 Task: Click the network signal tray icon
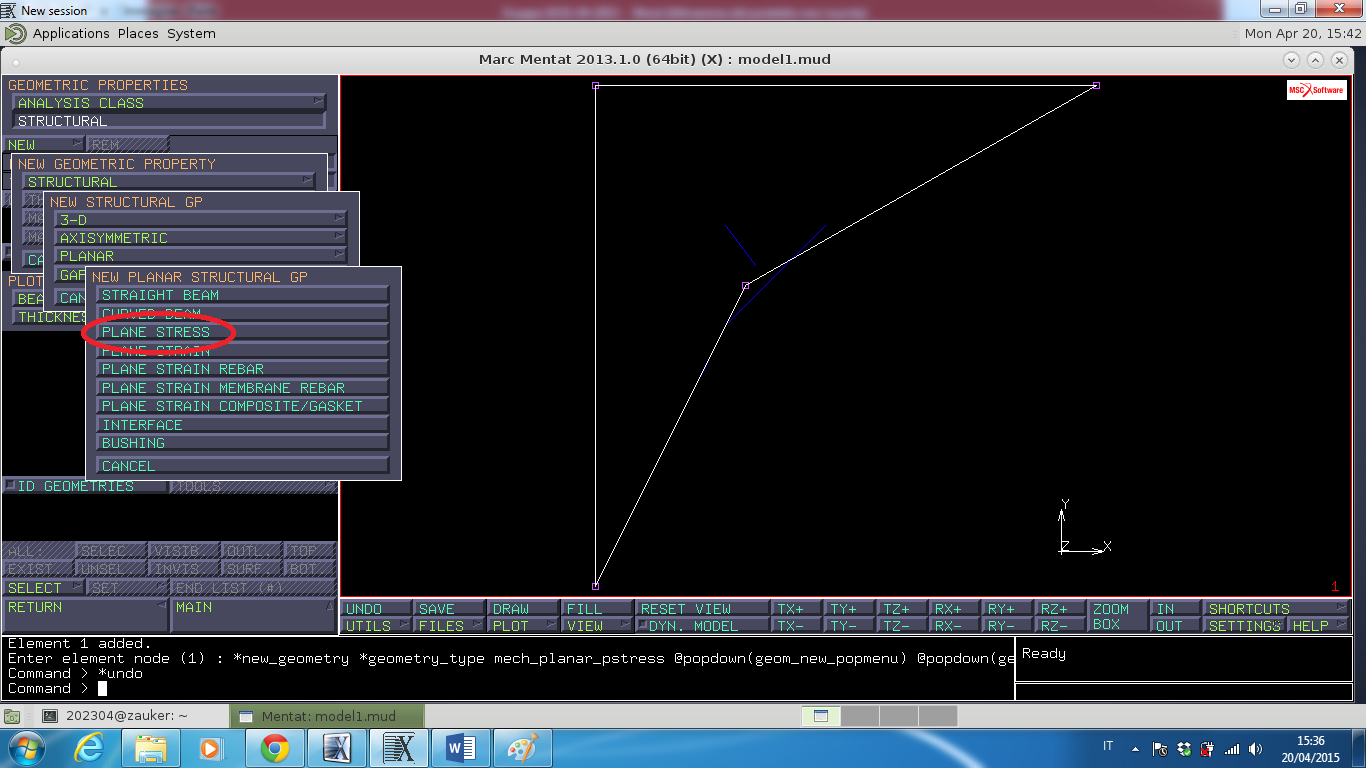[x=1232, y=748]
